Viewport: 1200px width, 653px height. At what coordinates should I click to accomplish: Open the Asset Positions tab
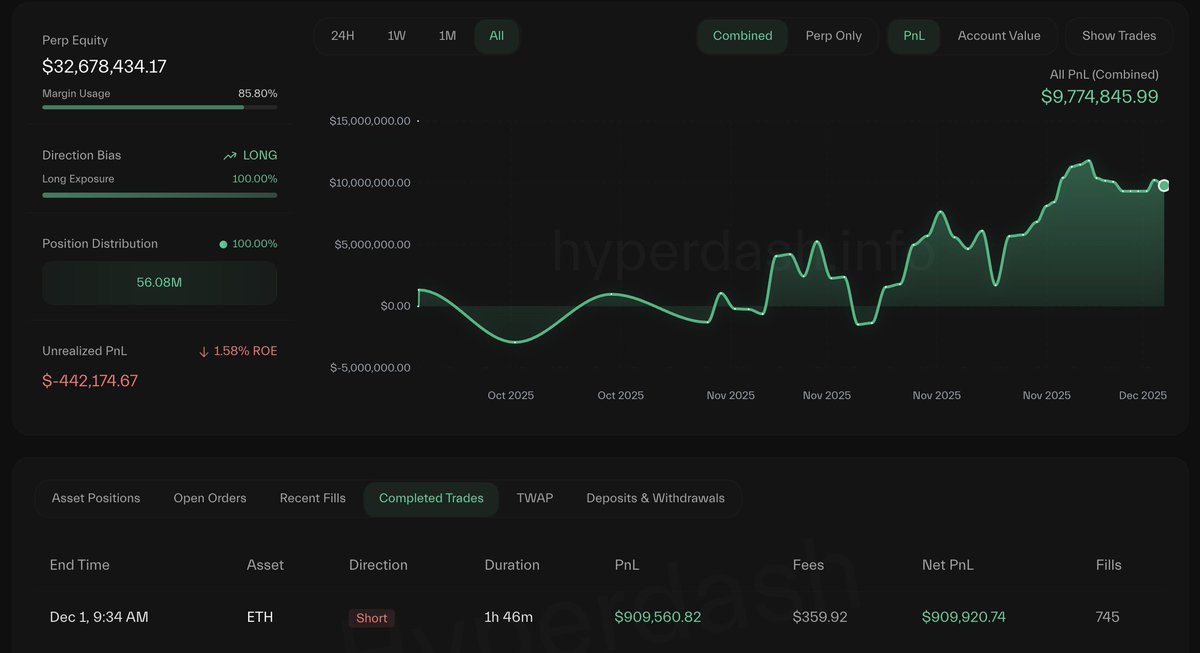[x=96, y=498]
